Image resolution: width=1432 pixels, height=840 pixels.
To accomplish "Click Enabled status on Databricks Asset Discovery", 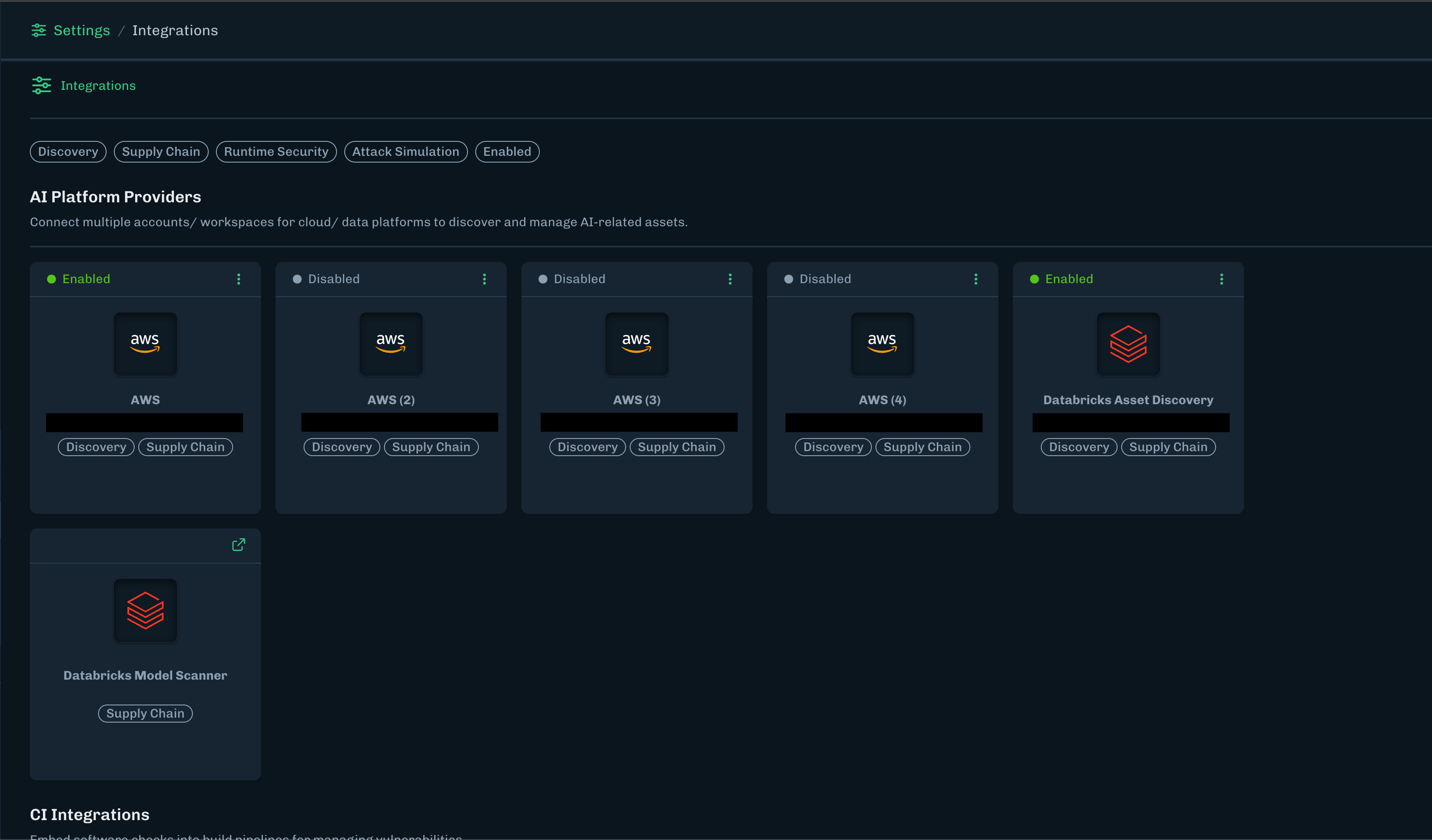I will point(1062,279).
